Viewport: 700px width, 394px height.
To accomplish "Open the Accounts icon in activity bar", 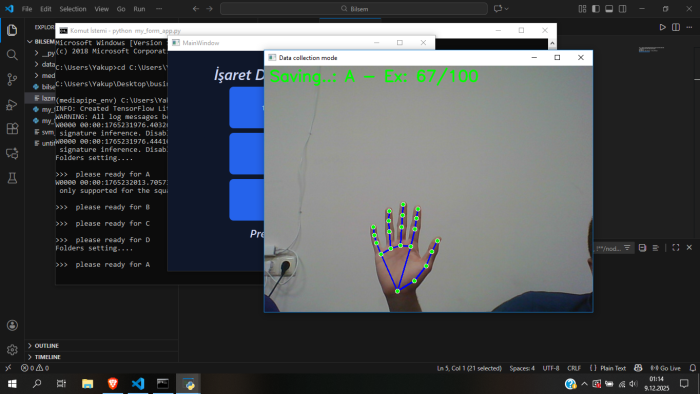I will pos(12,325).
